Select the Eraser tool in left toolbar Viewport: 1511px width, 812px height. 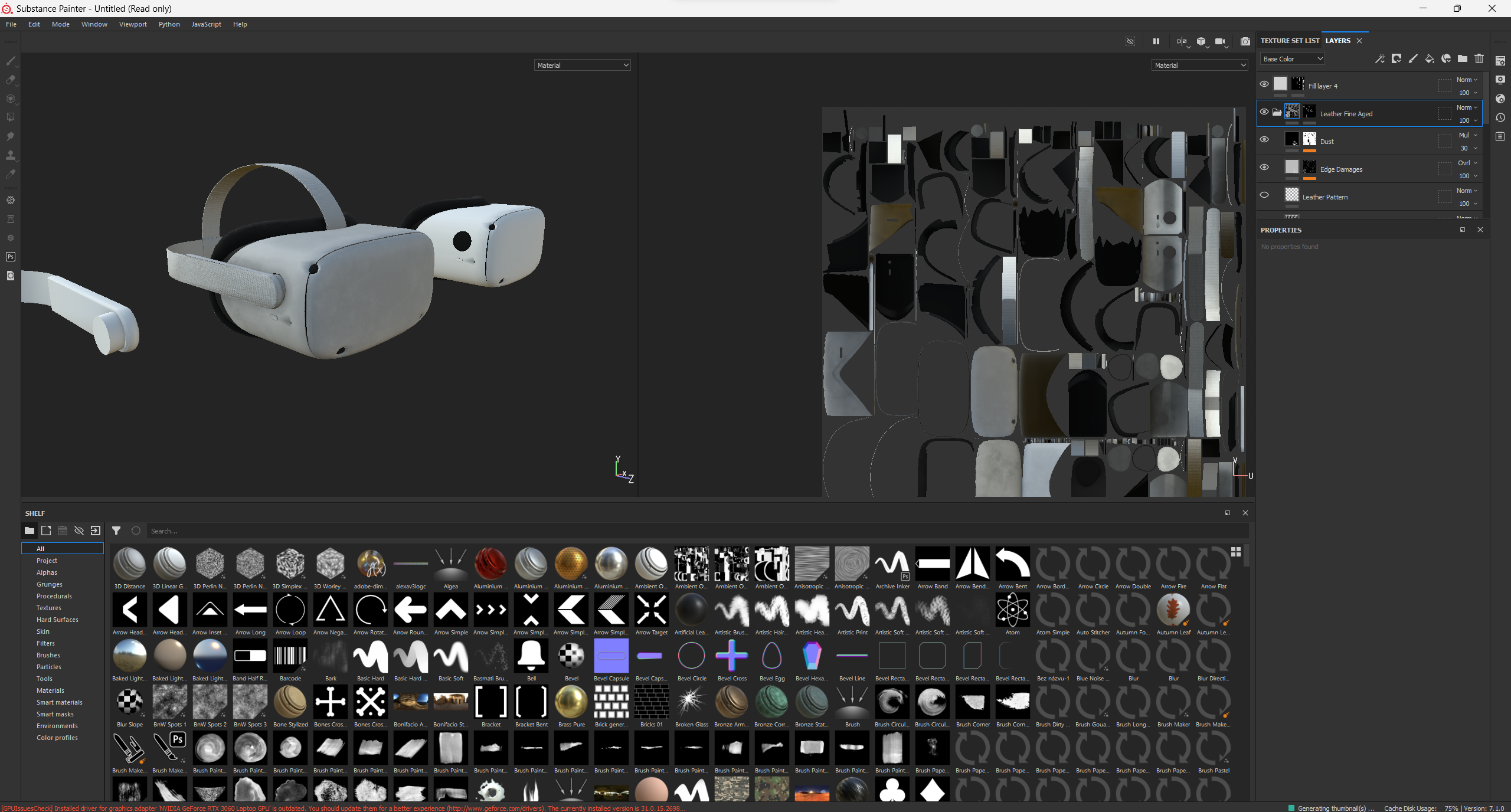11,80
